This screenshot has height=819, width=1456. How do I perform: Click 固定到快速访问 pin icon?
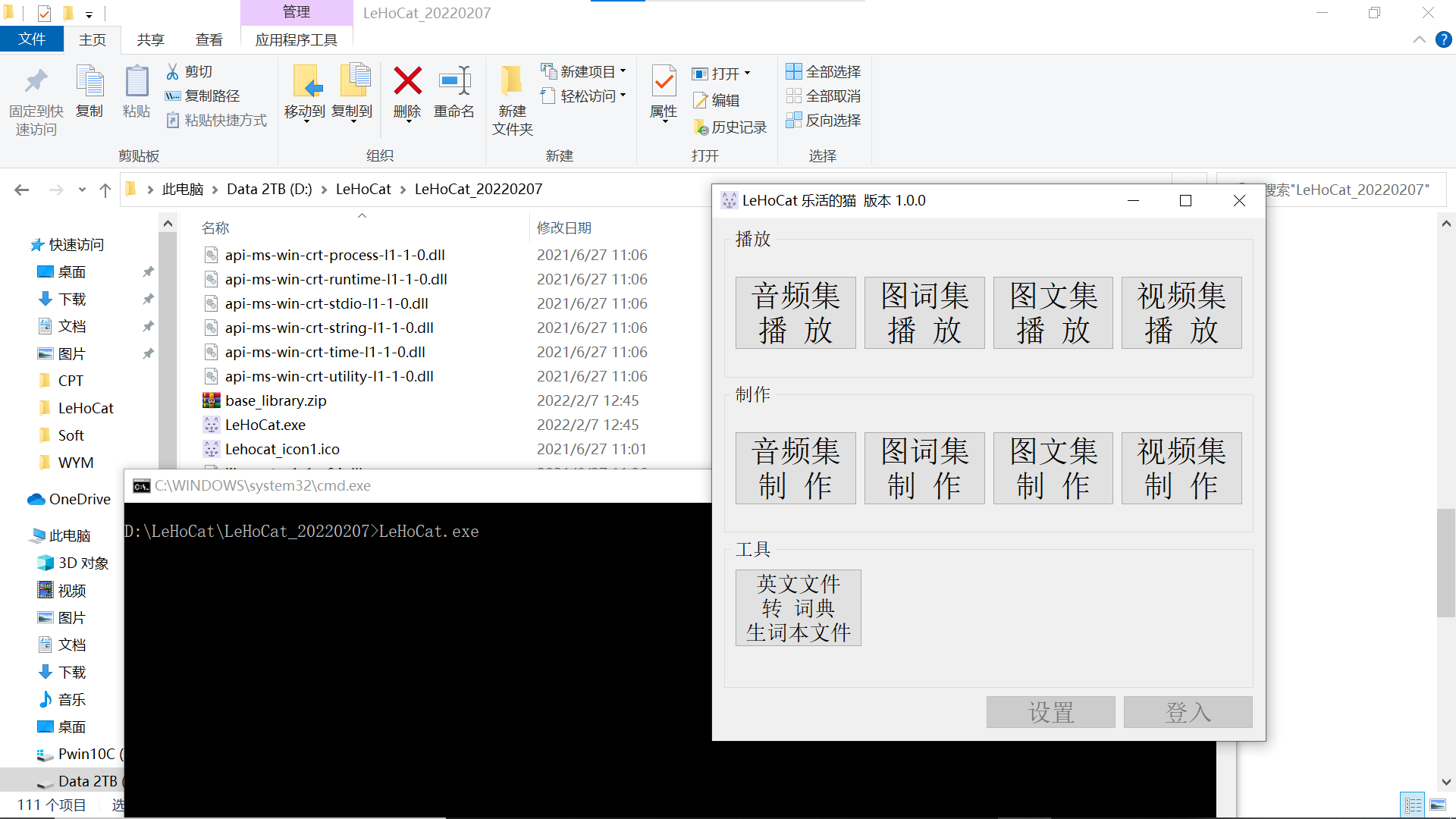click(x=35, y=83)
